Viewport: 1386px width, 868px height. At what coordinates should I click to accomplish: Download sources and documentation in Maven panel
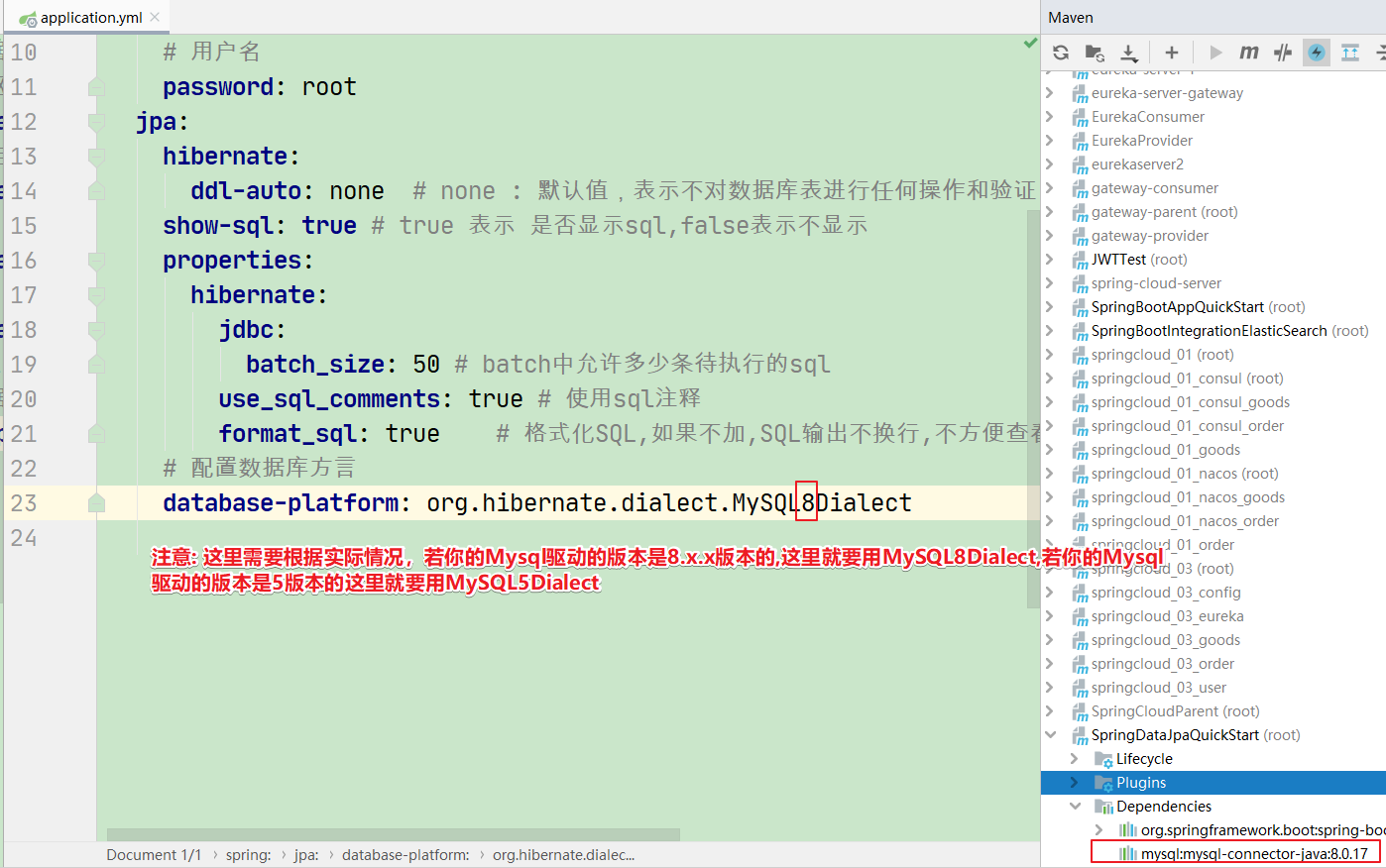[1129, 53]
